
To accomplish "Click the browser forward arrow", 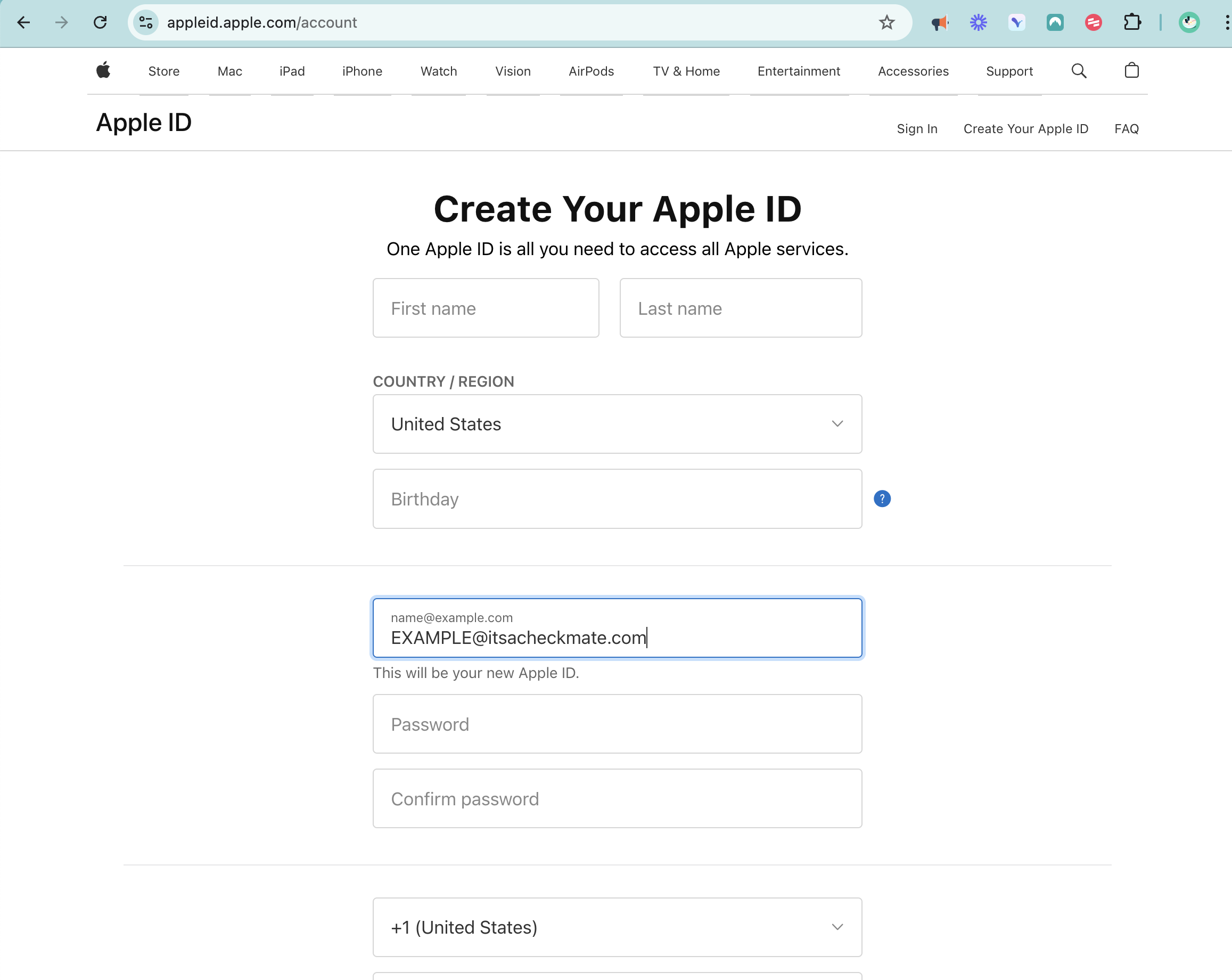I will (61, 22).
